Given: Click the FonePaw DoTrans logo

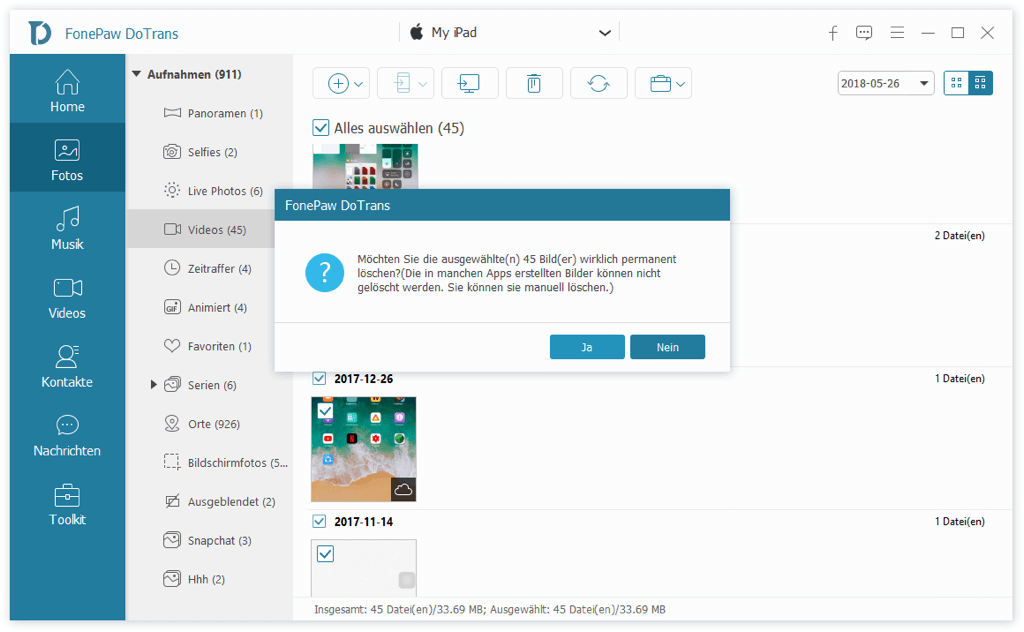Looking at the screenshot, I should pyautogui.click(x=39, y=33).
